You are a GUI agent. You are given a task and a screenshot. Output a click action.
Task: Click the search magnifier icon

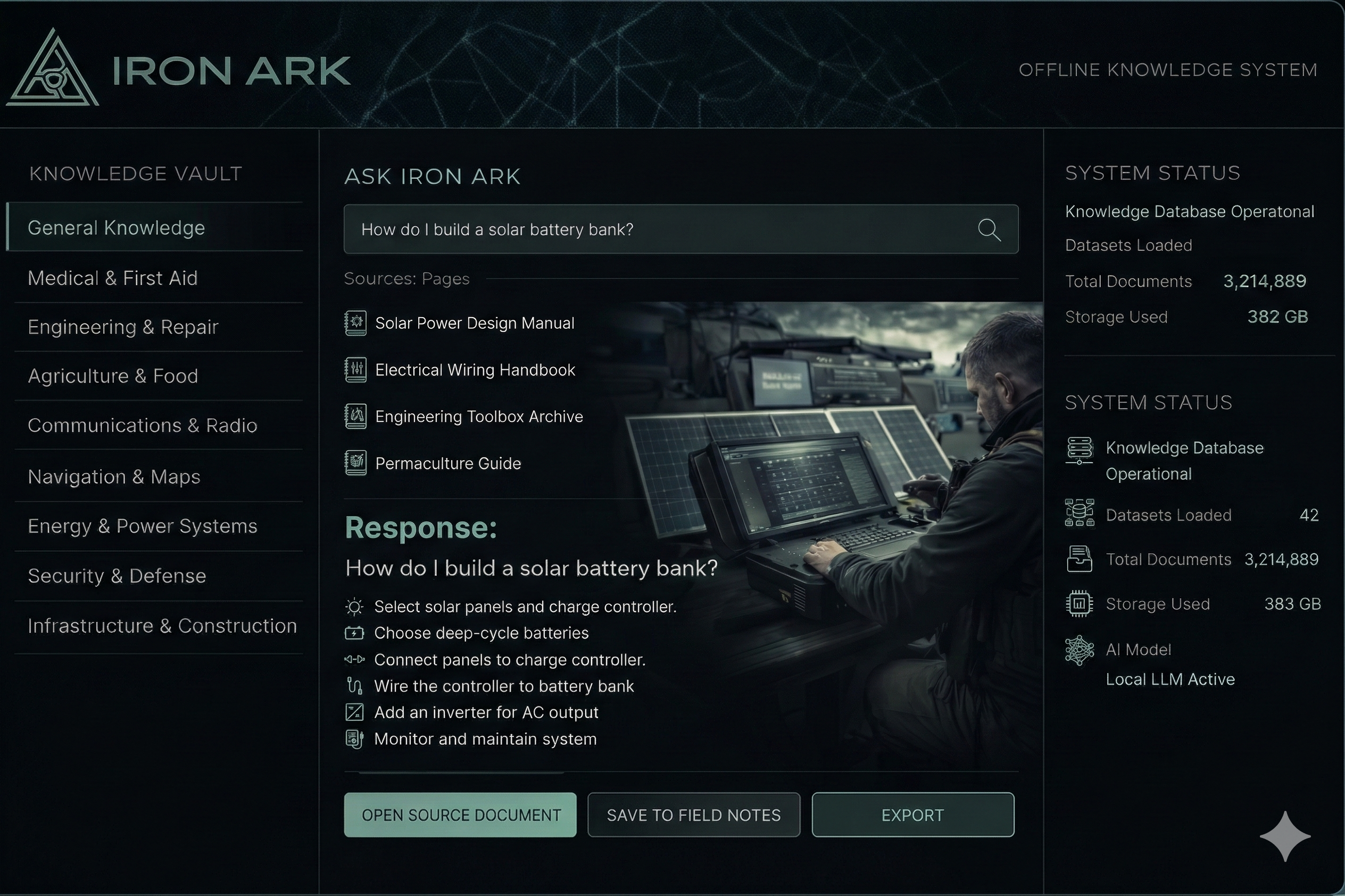pos(989,230)
